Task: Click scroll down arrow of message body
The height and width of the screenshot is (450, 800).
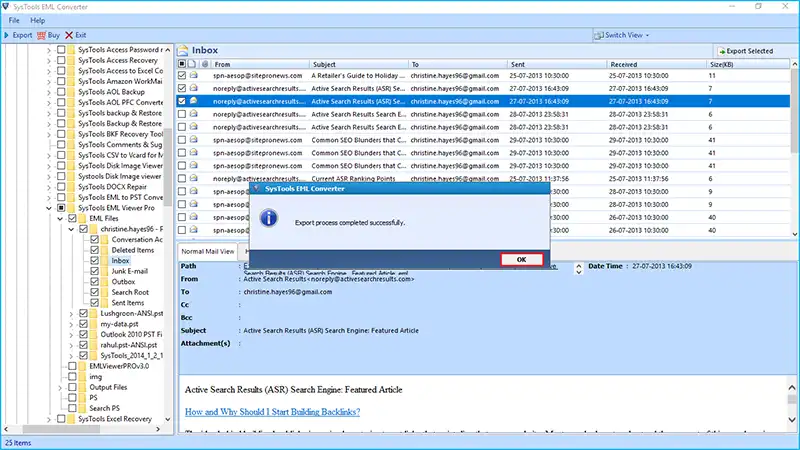Action: click(792, 420)
